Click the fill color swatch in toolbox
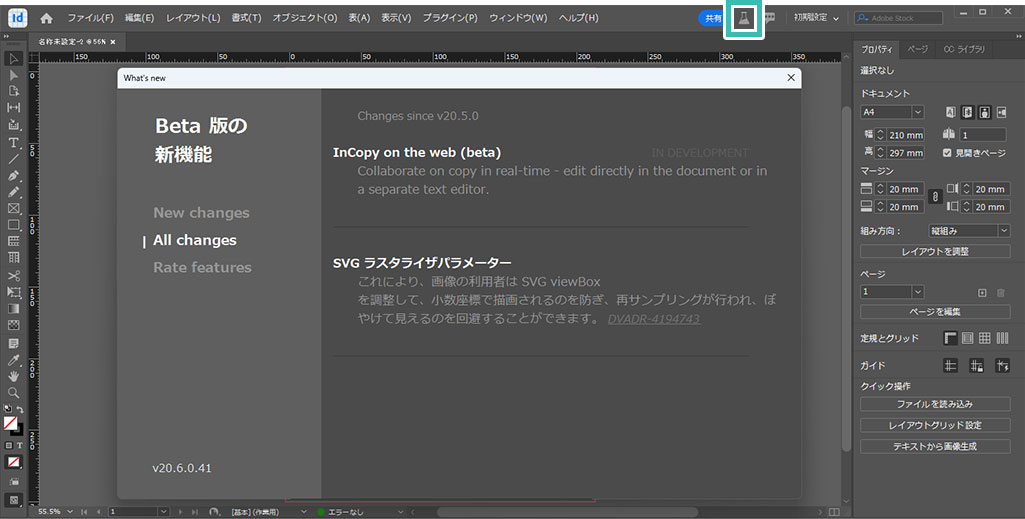Screen dimensions: 1025x519 [x=11, y=423]
